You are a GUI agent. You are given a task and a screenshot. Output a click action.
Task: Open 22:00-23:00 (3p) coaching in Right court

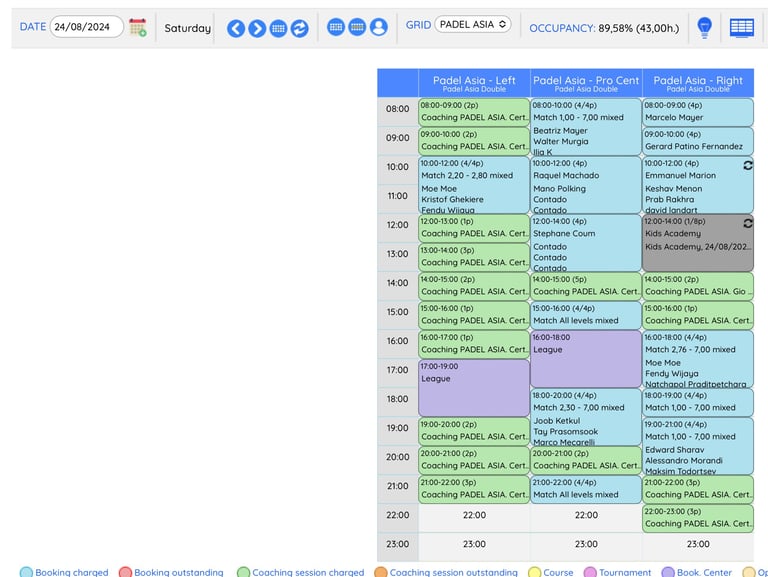pyautogui.click(x=698, y=518)
